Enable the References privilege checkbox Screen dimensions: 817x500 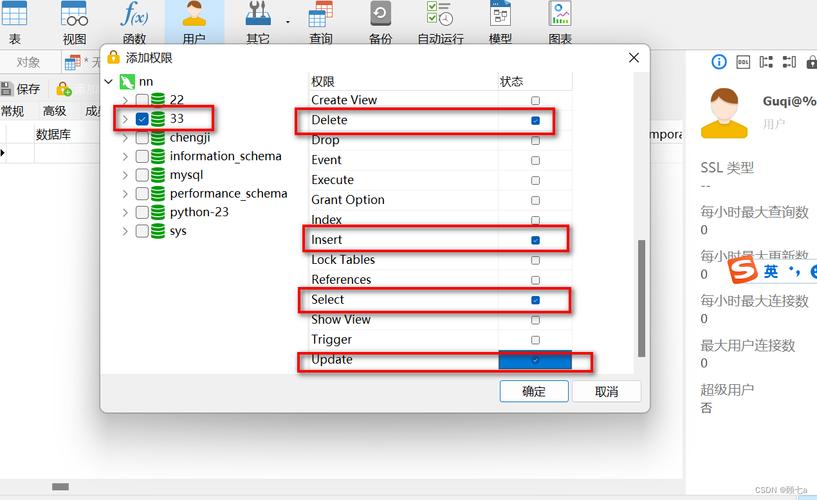click(535, 280)
